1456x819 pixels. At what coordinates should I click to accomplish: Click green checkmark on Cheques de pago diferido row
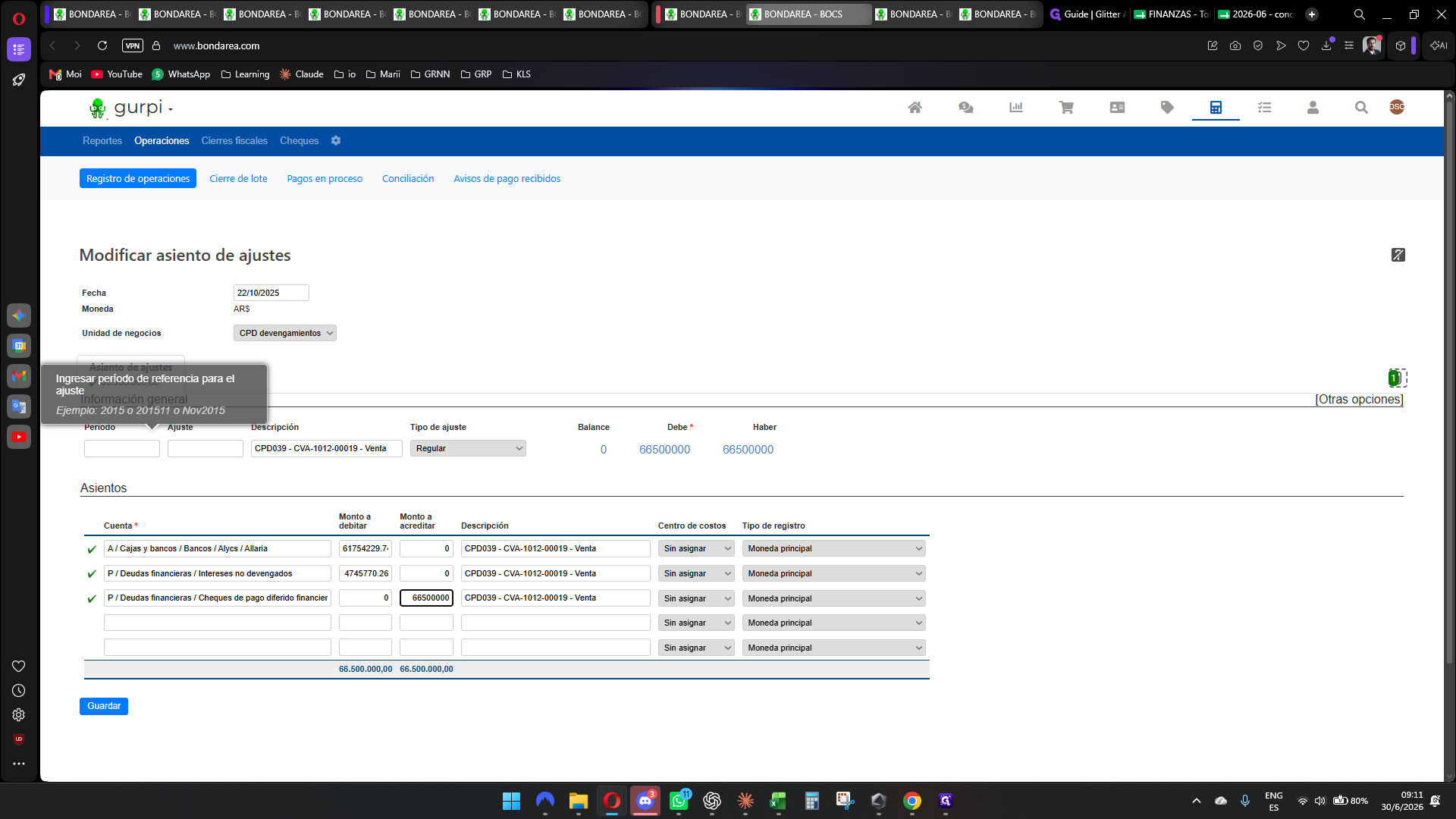point(92,599)
